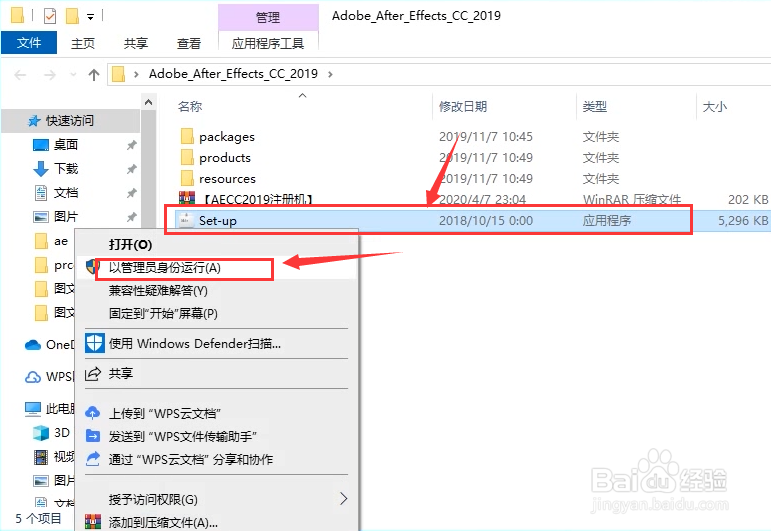
Task: Click the address bar folder icon
Action: [119, 74]
